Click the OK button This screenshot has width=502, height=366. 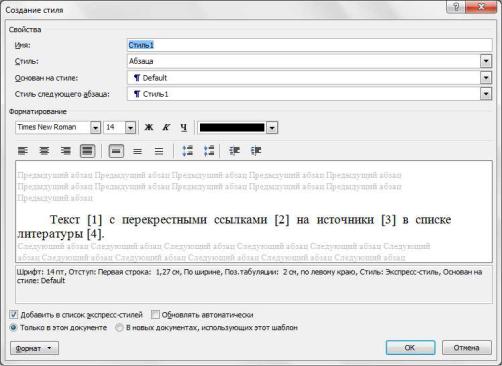click(x=410, y=348)
